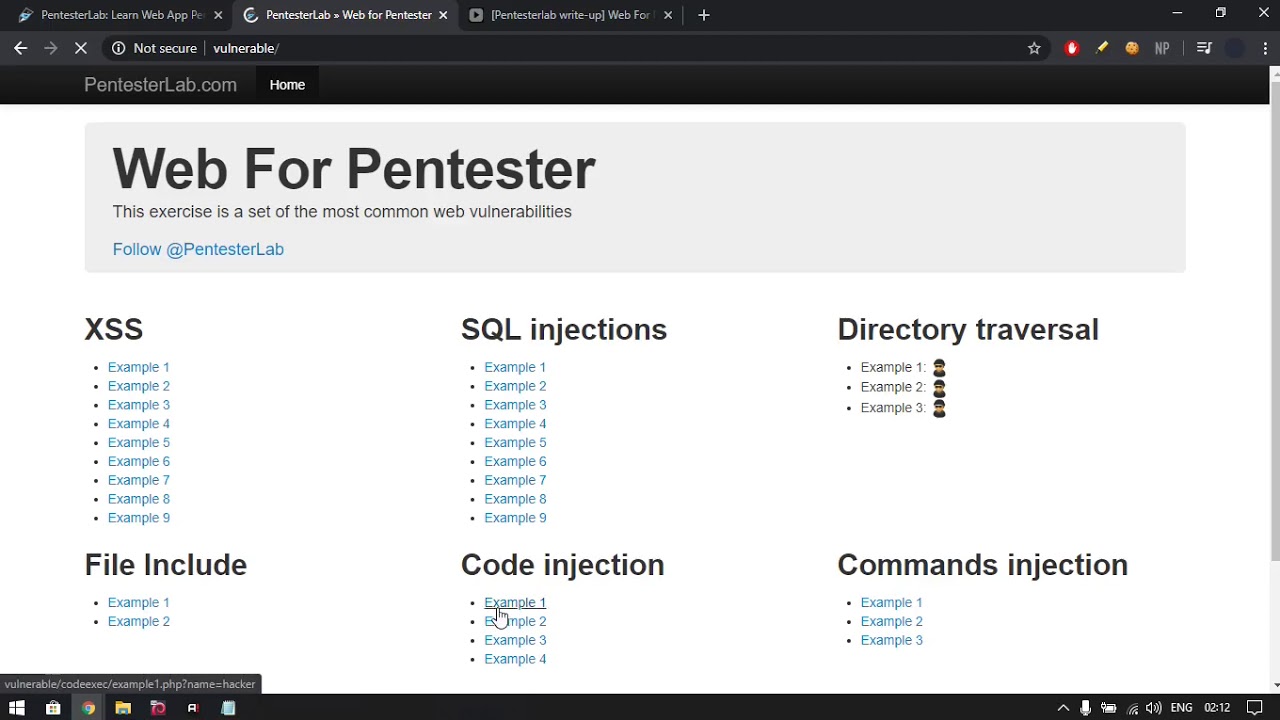This screenshot has width=1280, height=720.
Task: Click Directory traversal Example 2 hacker icon
Action: (939, 388)
